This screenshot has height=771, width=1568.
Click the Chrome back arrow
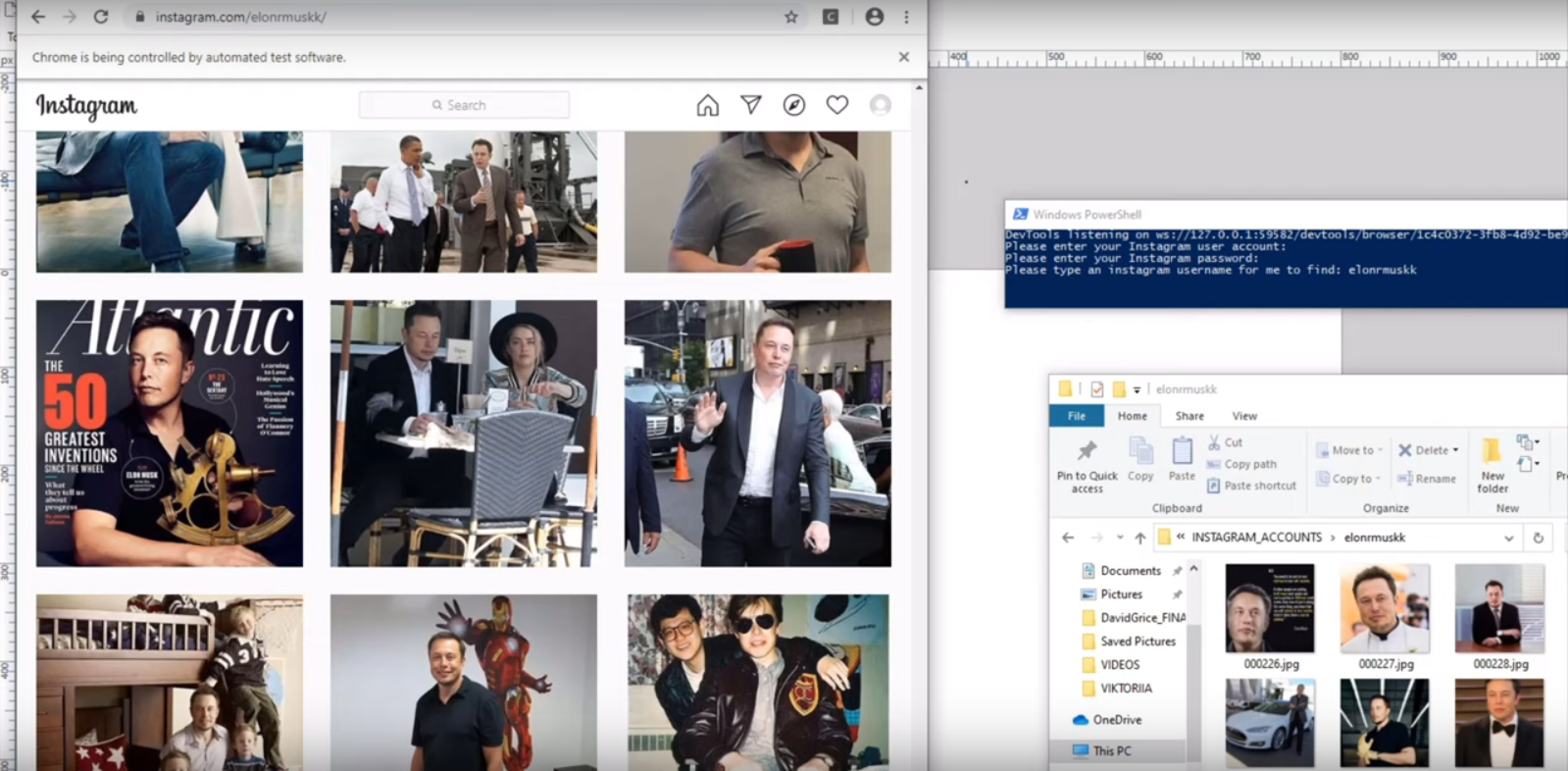click(x=38, y=17)
